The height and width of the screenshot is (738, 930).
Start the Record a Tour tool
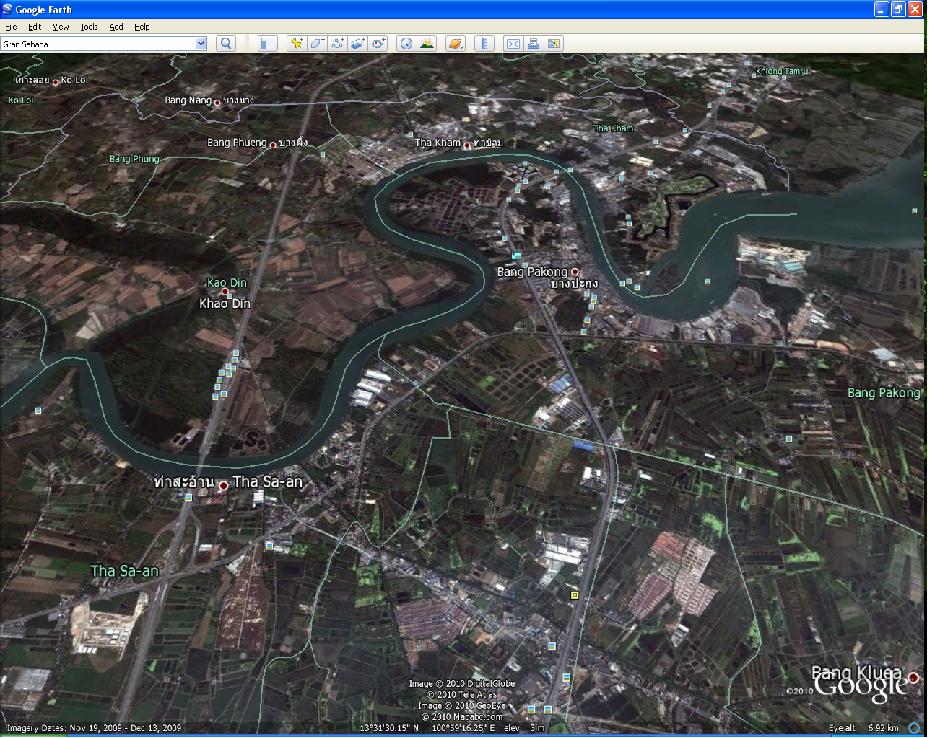click(378, 43)
